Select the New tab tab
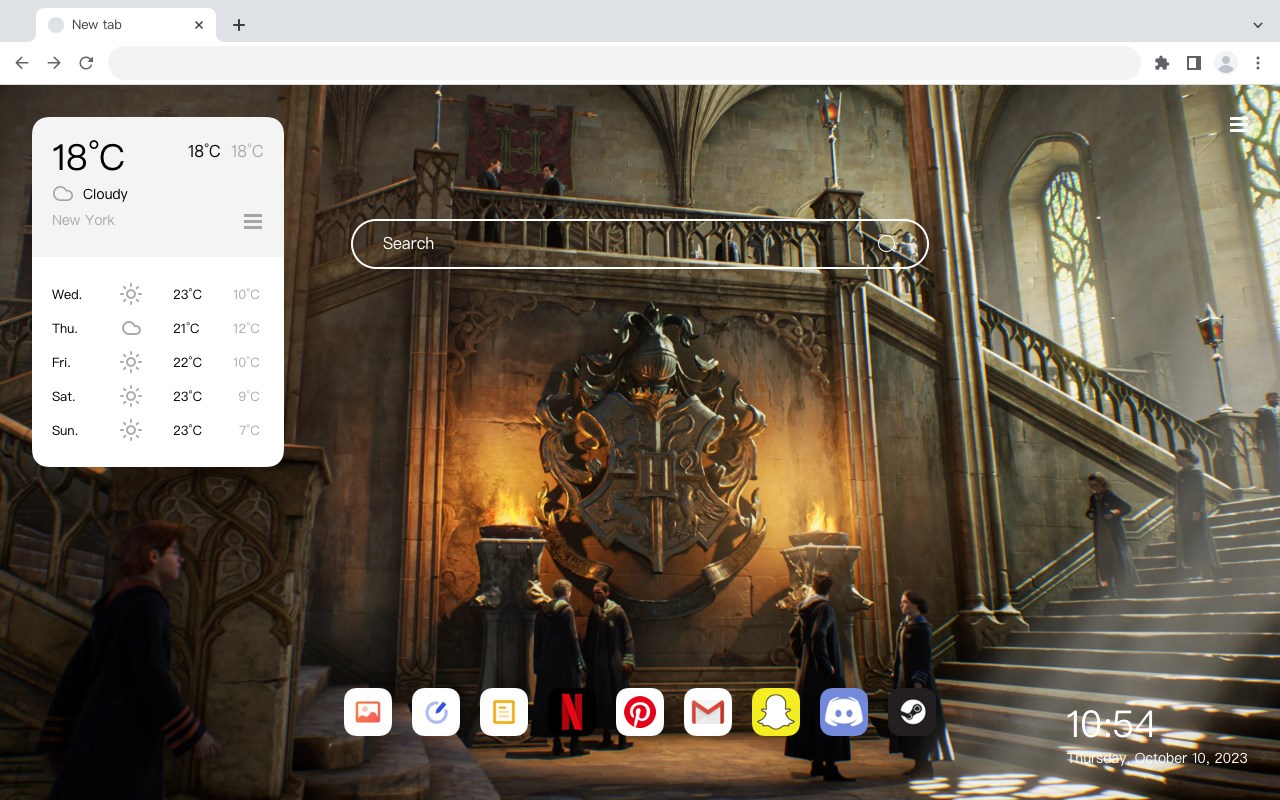Image resolution: width=1280 pixels, height=800 pixels. pos(126,25)
